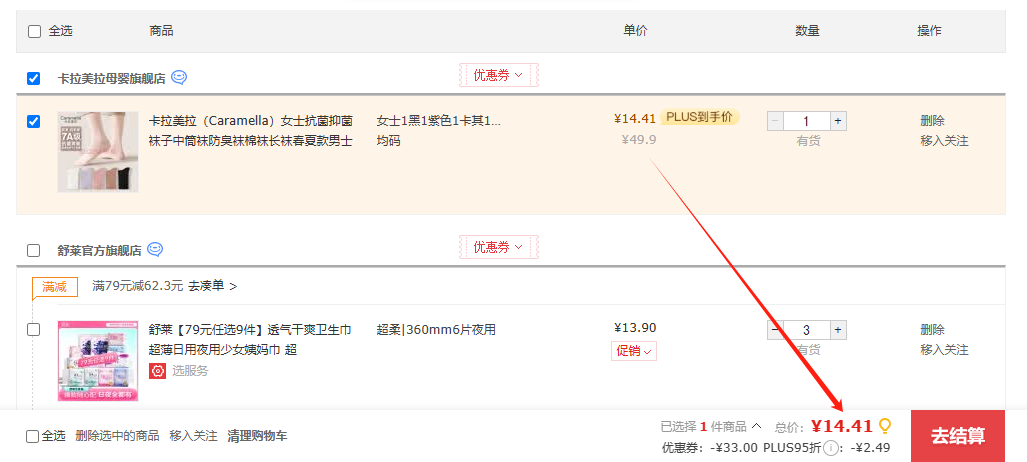Viewport: 1027px width, 462px height.
Task: Open Caramella socks product thumbnail
Action: point(98,152)
